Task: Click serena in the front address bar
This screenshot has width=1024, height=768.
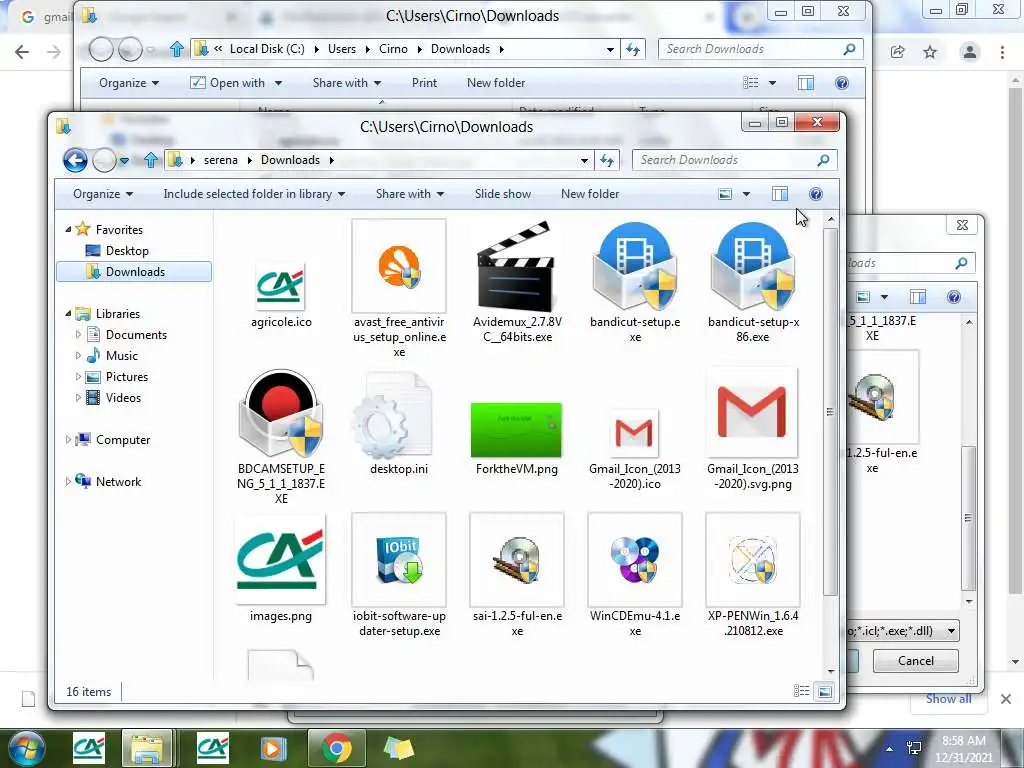Action: (221, 160)
